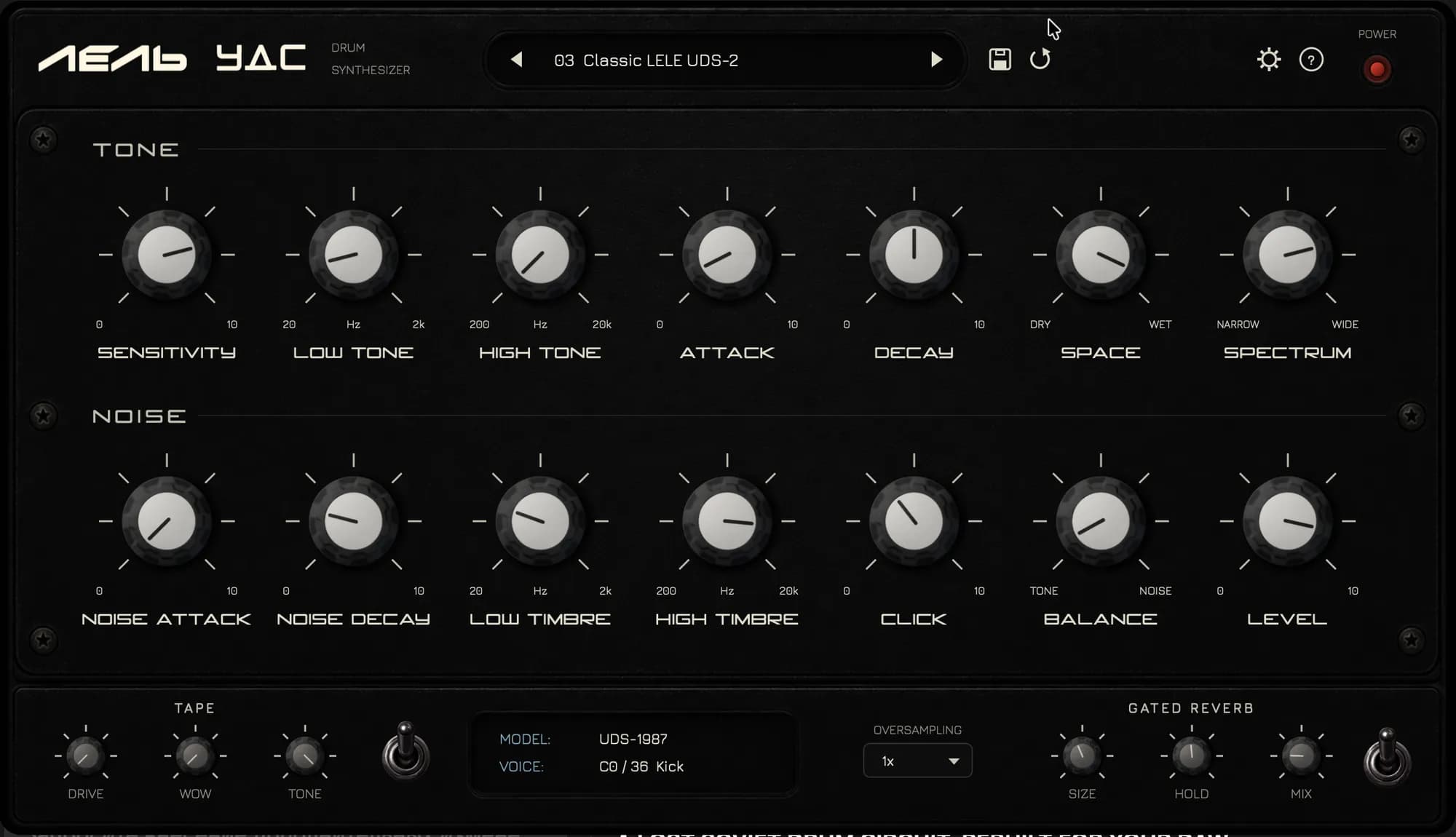Click the ATTACK knob in Tone section
The image size is (1456, 837).
[x=727, y=255]
